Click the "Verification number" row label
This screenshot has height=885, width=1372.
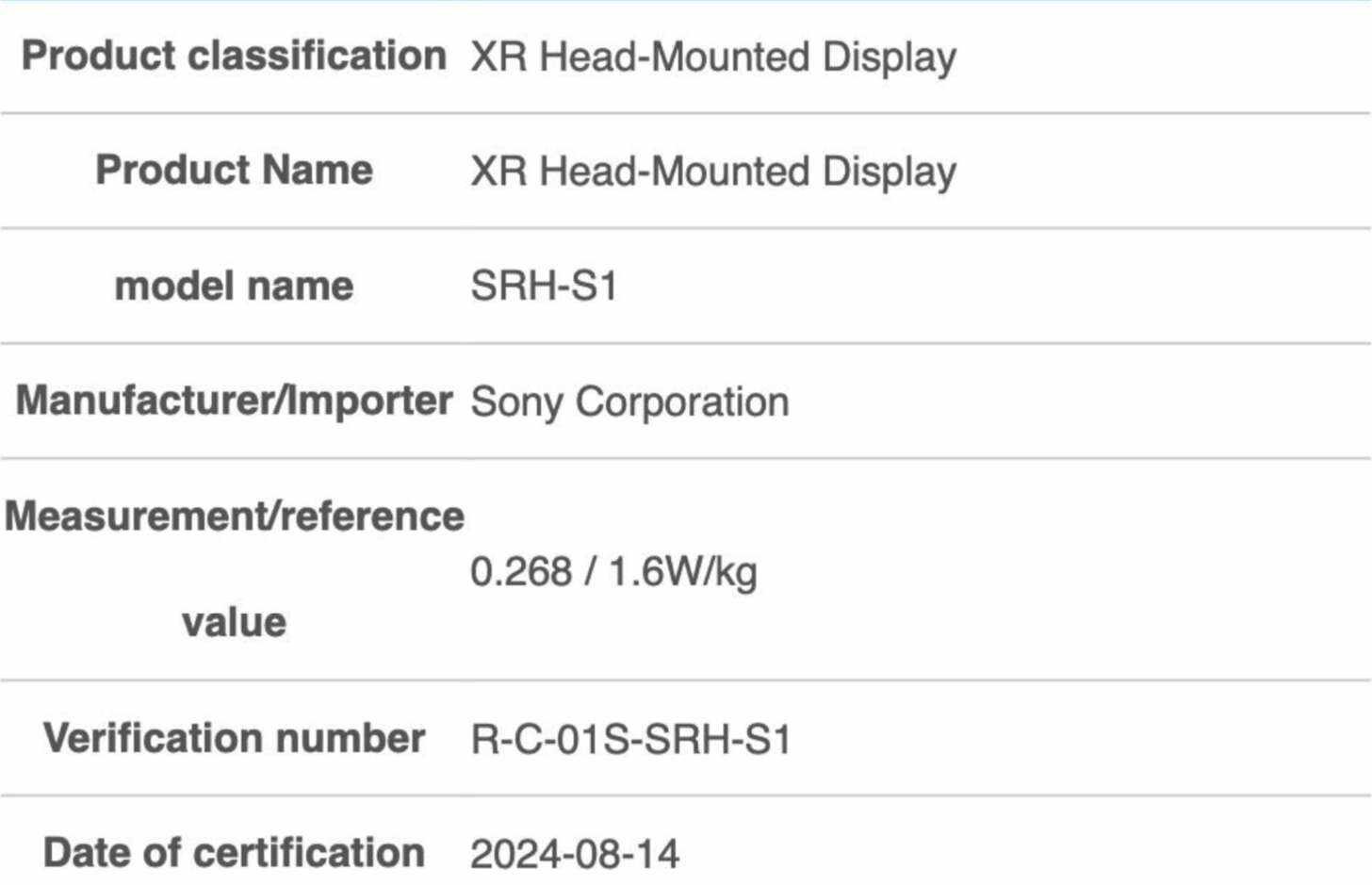[234, 738]
